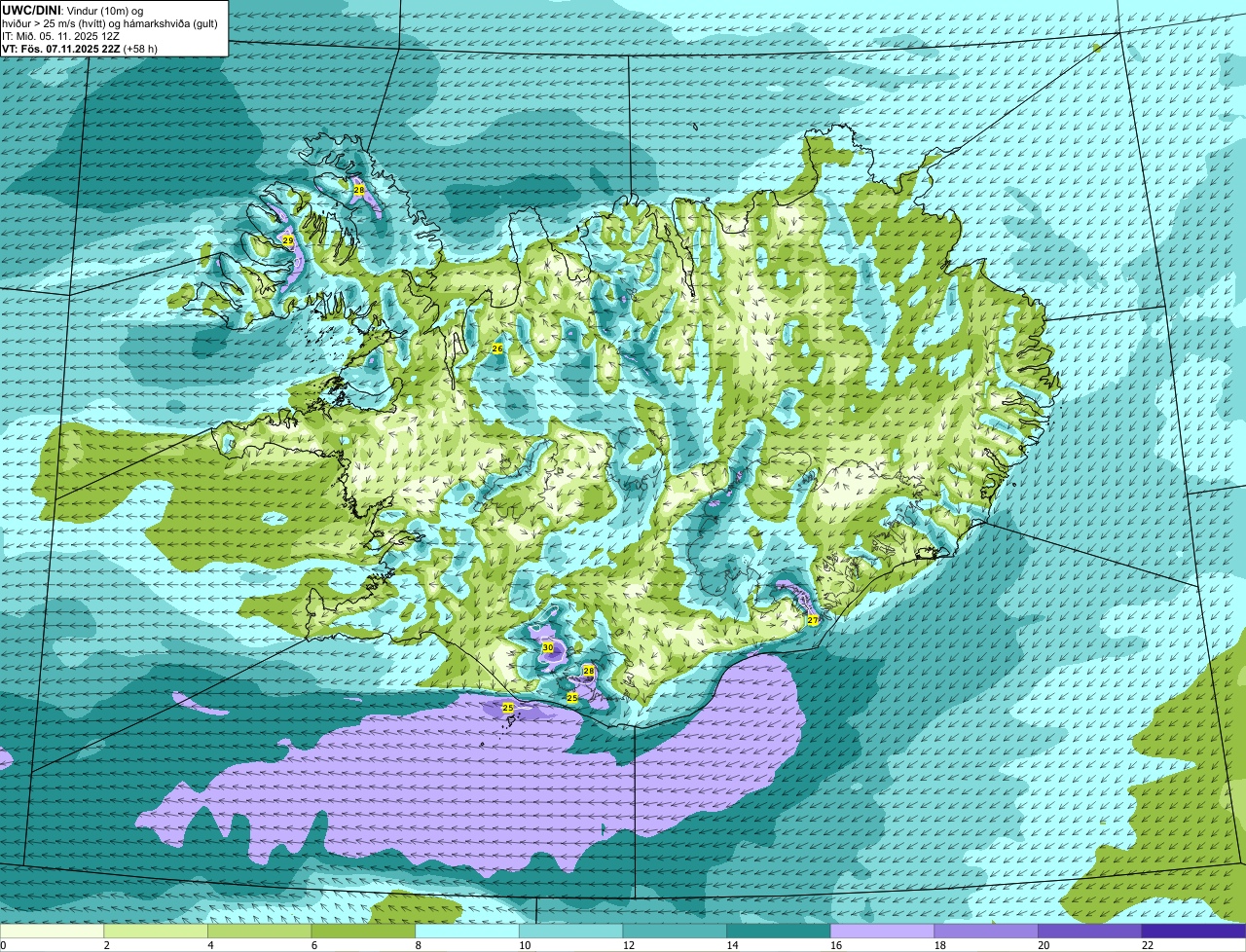The width and height of the screenshot is (1246, 952).
Task: Click the 18–20 m/s purple legend swatch
Action: click(986, 931)
